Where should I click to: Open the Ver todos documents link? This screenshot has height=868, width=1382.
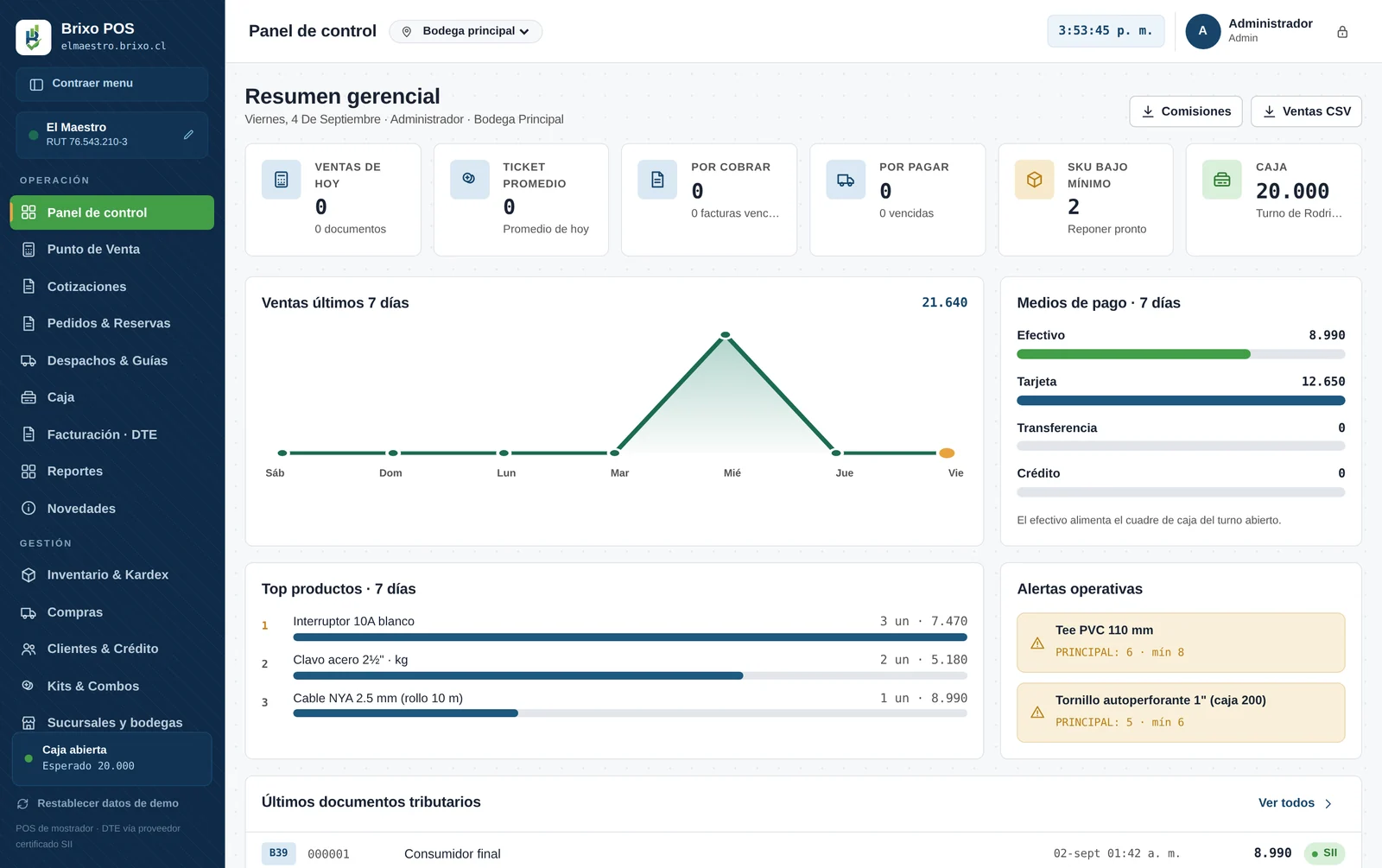1295,803
